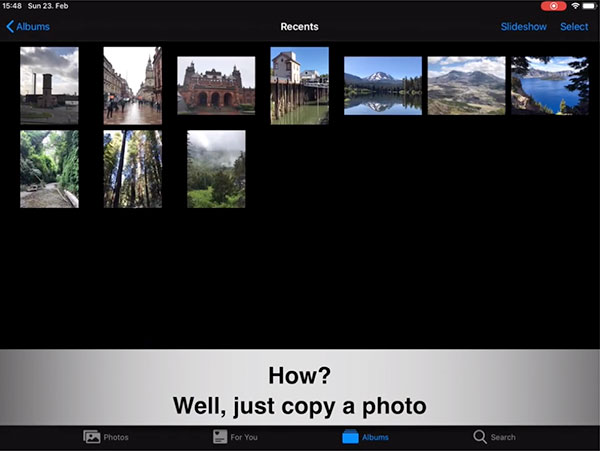The width and height of the screenshot is (600, 451).
Task: Tap the Photos tab icon
Action: [x=92, y=437]
